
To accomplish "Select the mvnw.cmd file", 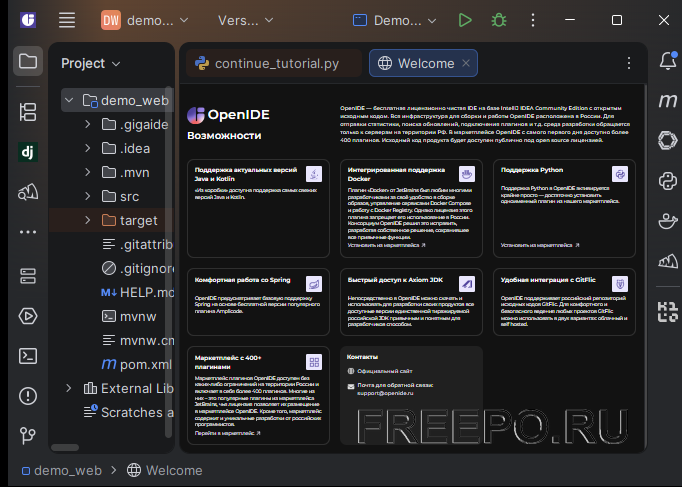I will (137, 340).
